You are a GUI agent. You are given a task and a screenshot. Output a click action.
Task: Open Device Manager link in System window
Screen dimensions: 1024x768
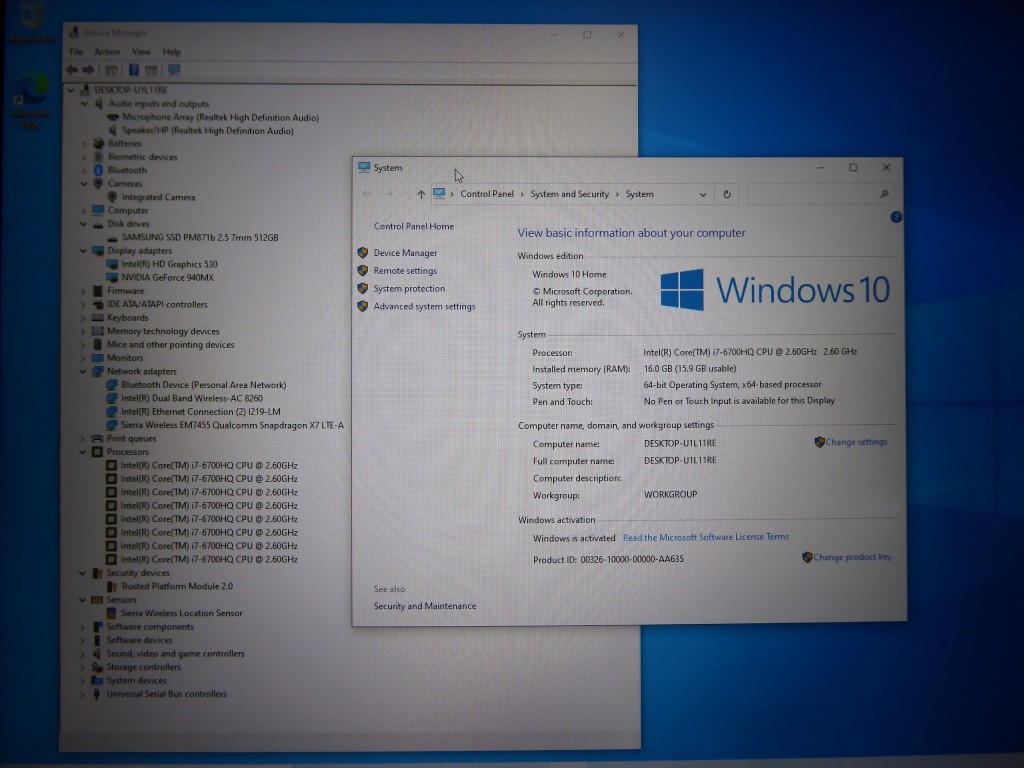click(405, 253)
